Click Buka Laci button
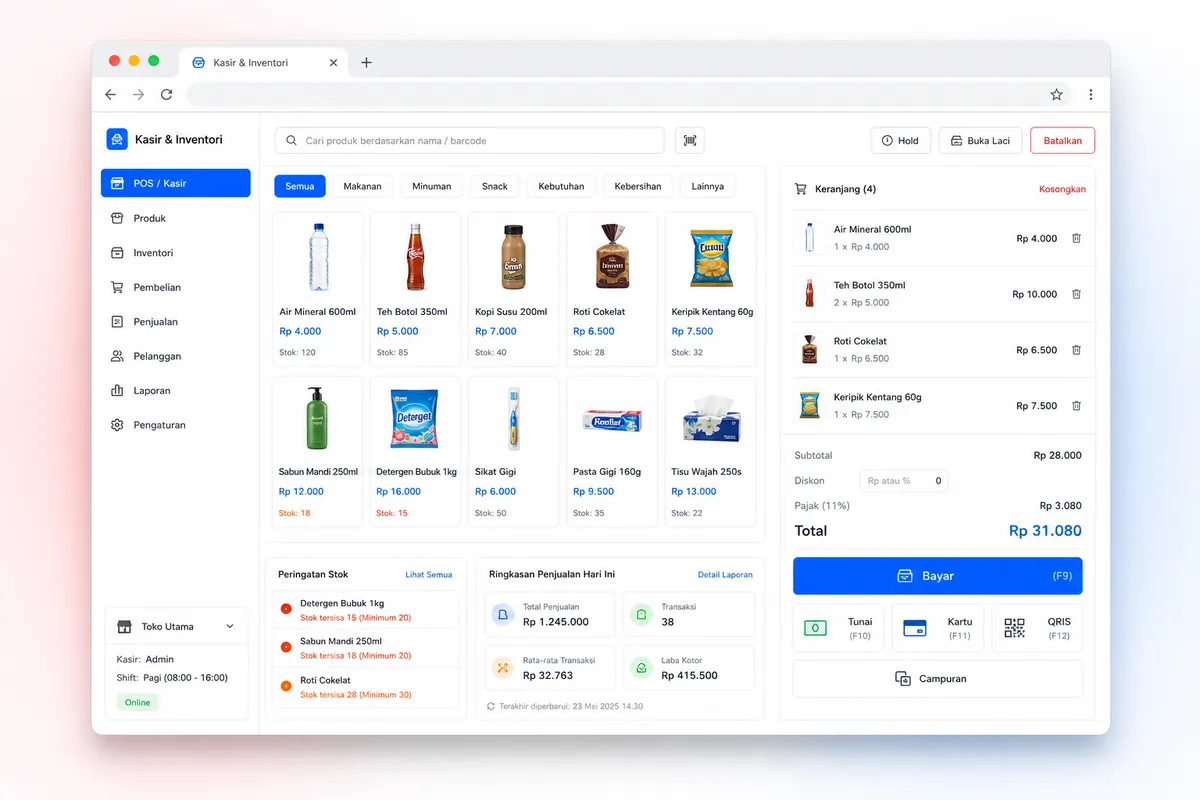The image size is (1200, 800). (x=981, y=141)
